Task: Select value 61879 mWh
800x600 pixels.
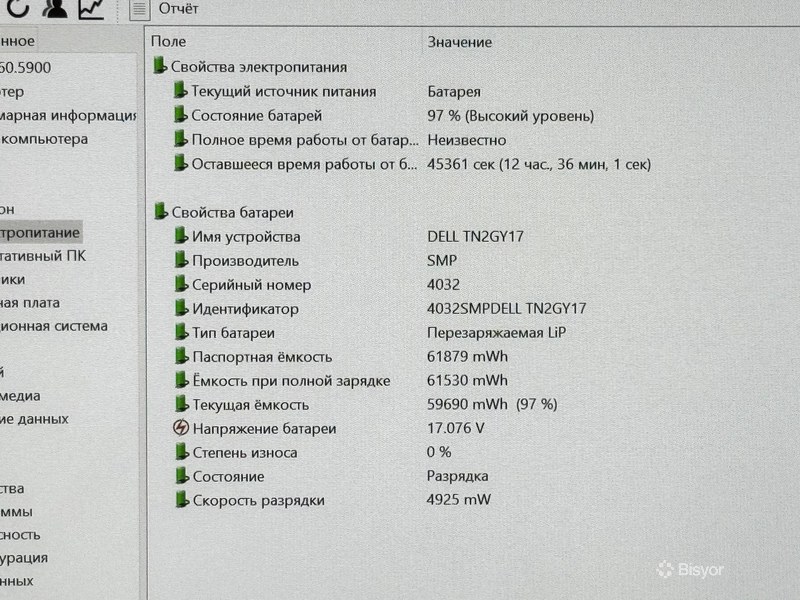Action: click(467, 356)
